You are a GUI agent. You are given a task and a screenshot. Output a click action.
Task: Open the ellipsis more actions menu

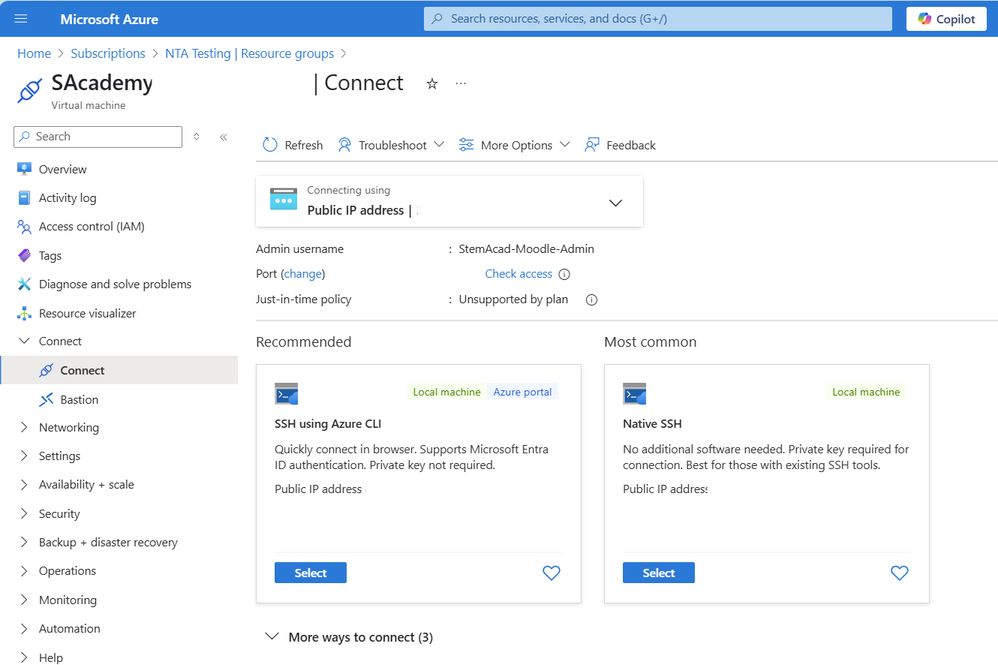[x=461, y=83]
